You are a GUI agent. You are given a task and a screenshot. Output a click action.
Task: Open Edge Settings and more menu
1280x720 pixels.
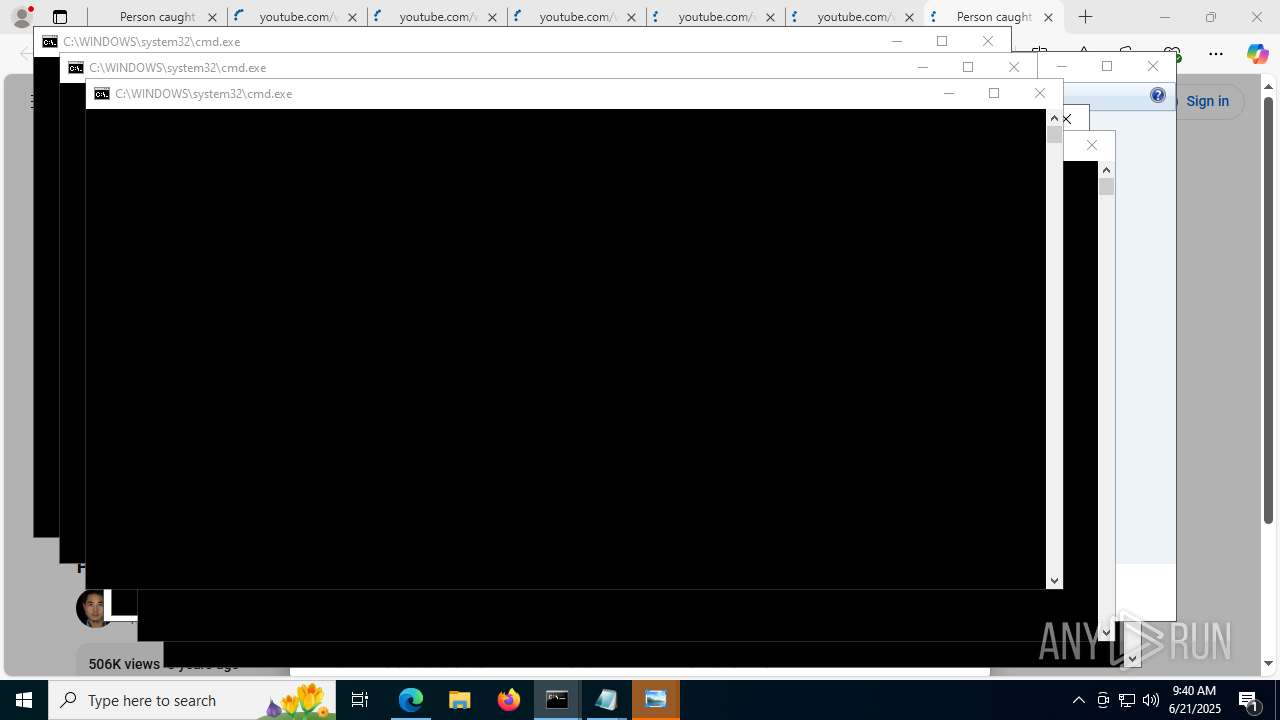click(x=1216, y=54)
